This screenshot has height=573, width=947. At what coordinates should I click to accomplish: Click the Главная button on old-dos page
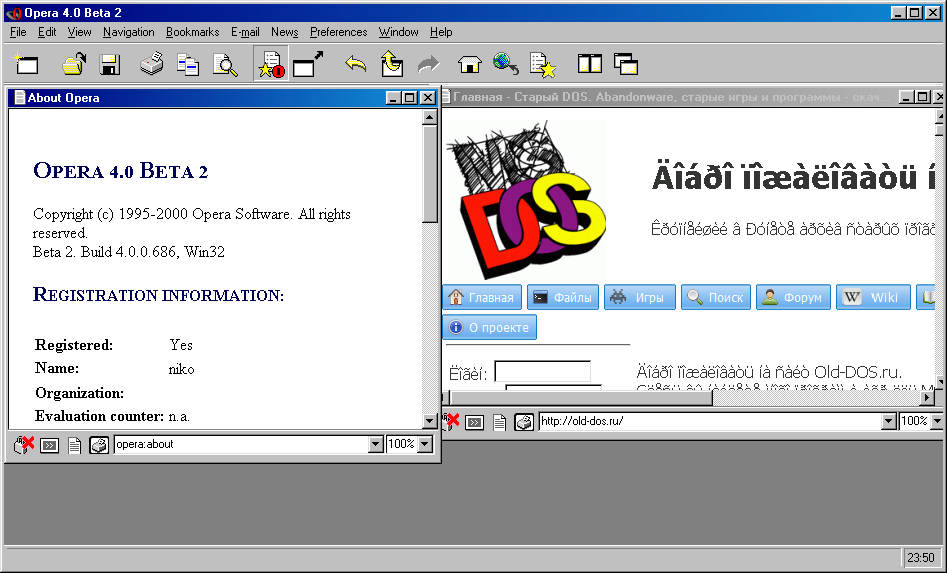point(482,297)
